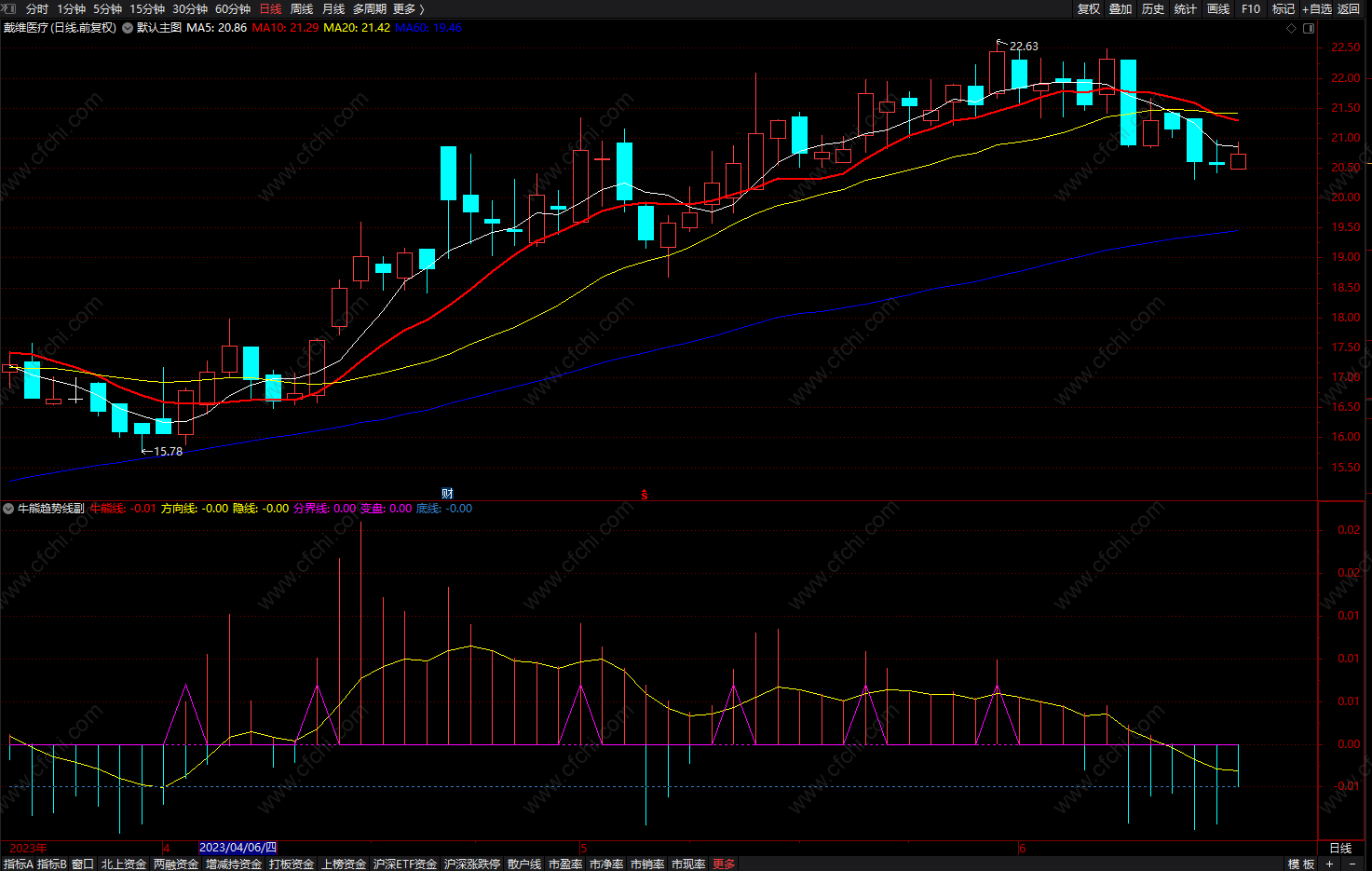The height and width of the screenshot is (871, 1372).
Task: Click the 22.63 high price label
Action: click(1024, 47)
